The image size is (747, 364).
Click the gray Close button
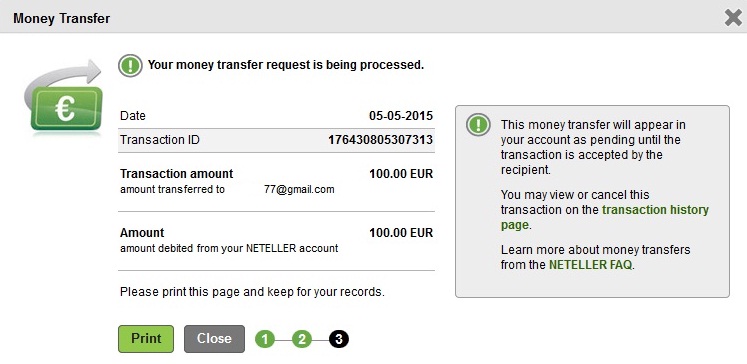[214, 339]
